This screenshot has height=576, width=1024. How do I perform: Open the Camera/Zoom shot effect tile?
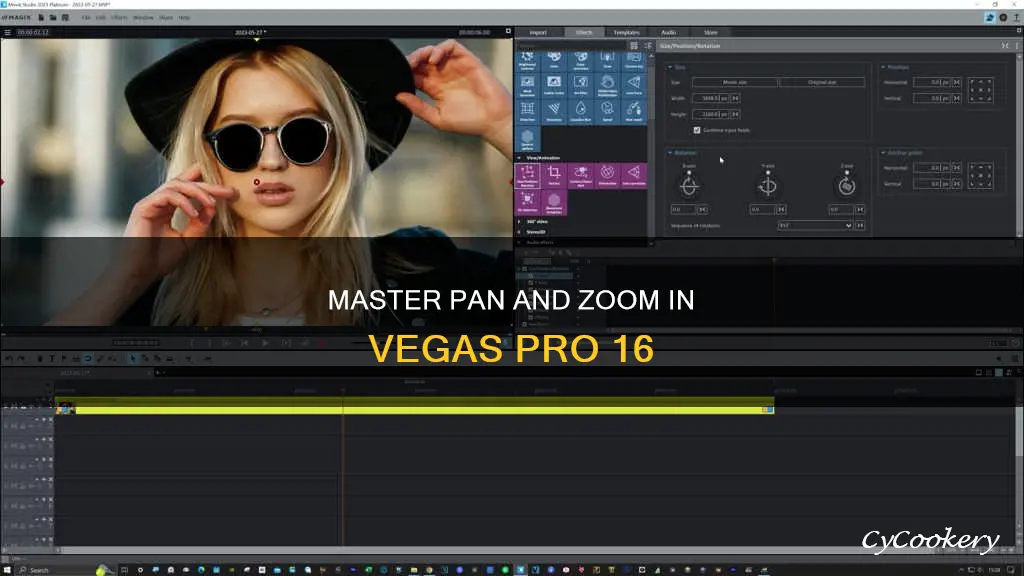(581, 176)
